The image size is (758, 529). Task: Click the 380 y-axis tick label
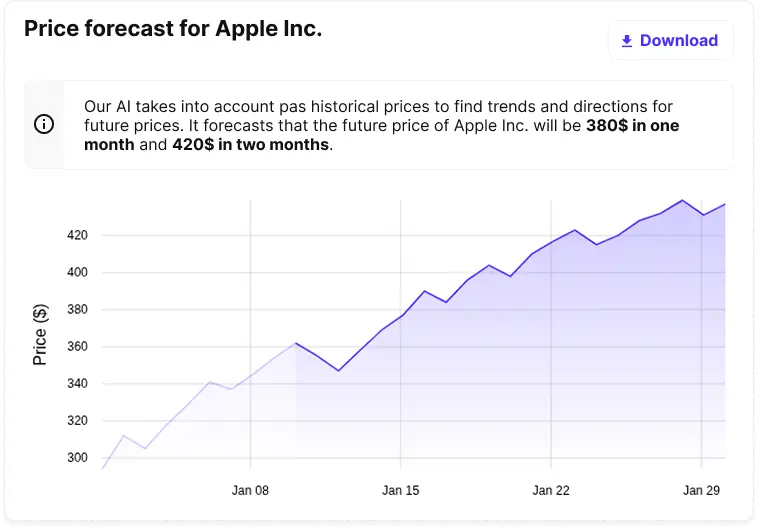(x=78, y=310)
